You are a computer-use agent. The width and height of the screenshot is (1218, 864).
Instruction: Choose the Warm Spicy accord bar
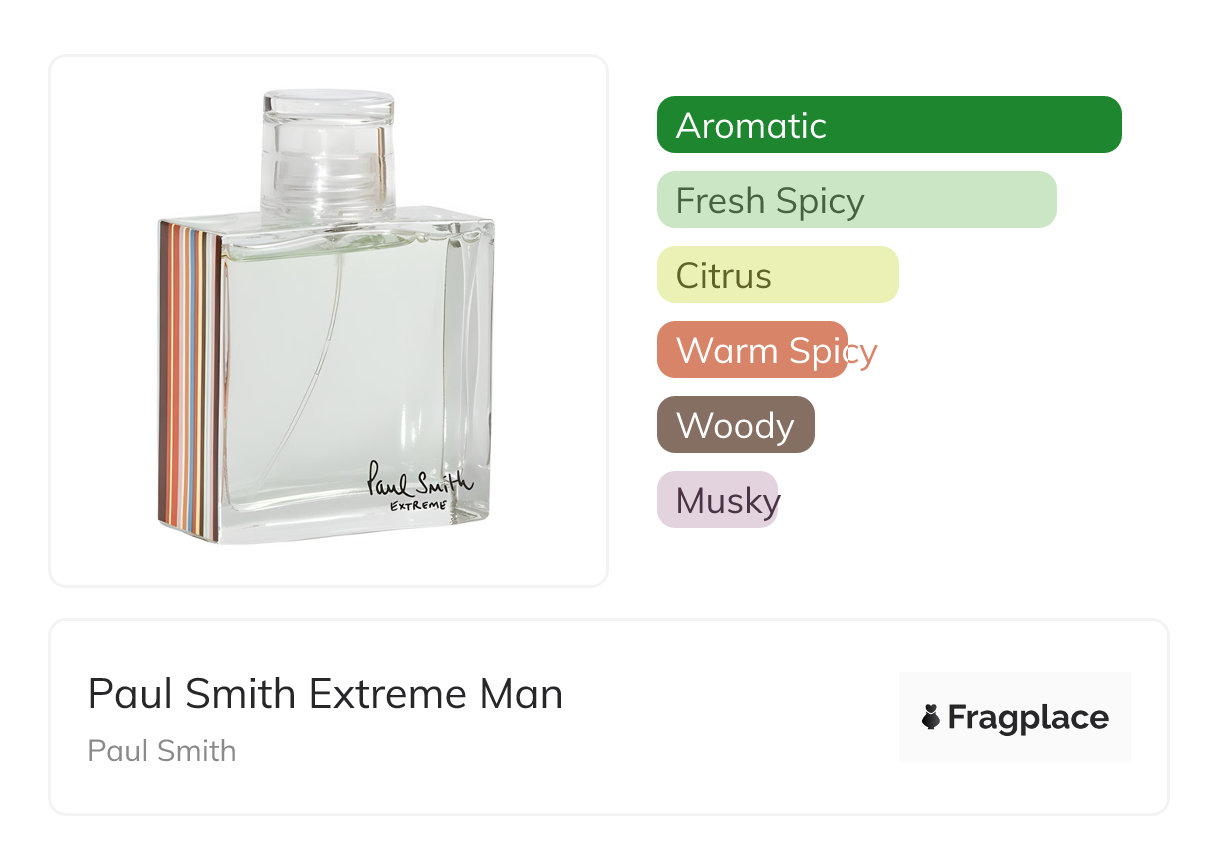click(x=752, y=350)
